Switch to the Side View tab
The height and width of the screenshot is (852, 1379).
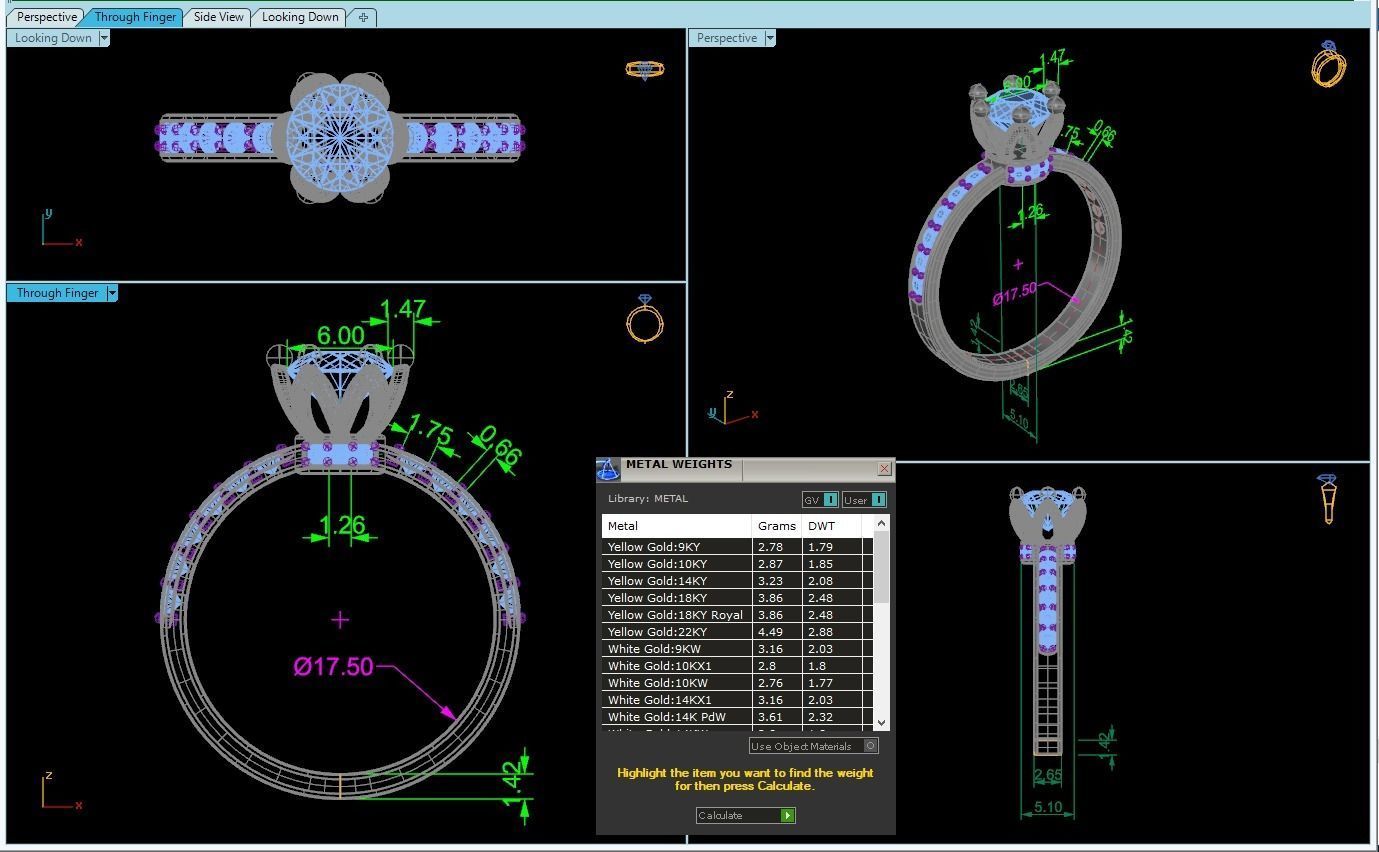[x=218, y=17]
